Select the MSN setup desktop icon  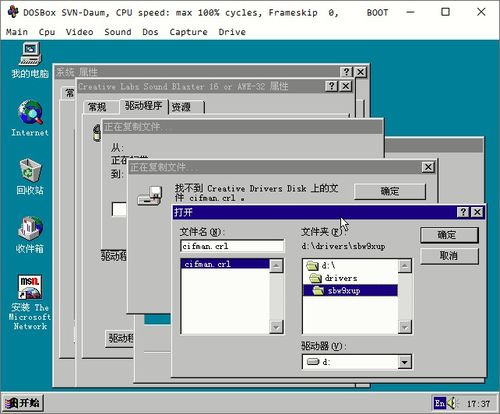(30, 302)
